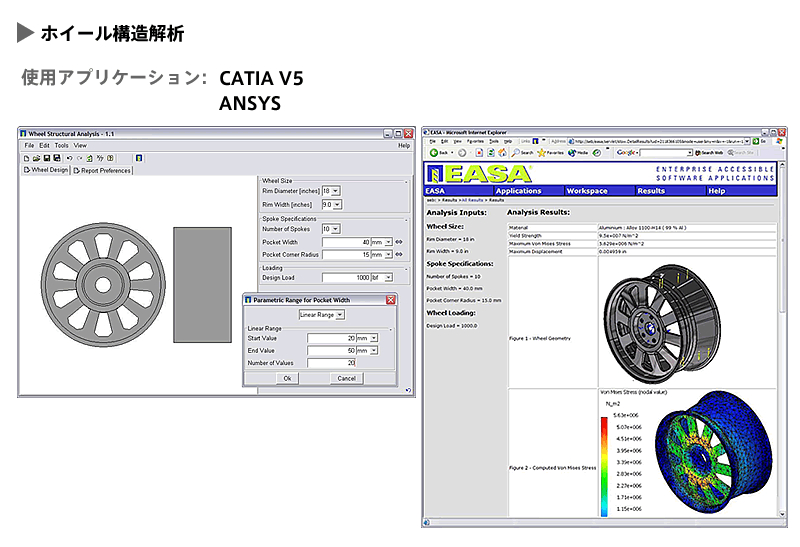The width and height of the screenshot is (800, 547).
Task: Open the End Value unit dropdown
Action: tap(374, 351)
